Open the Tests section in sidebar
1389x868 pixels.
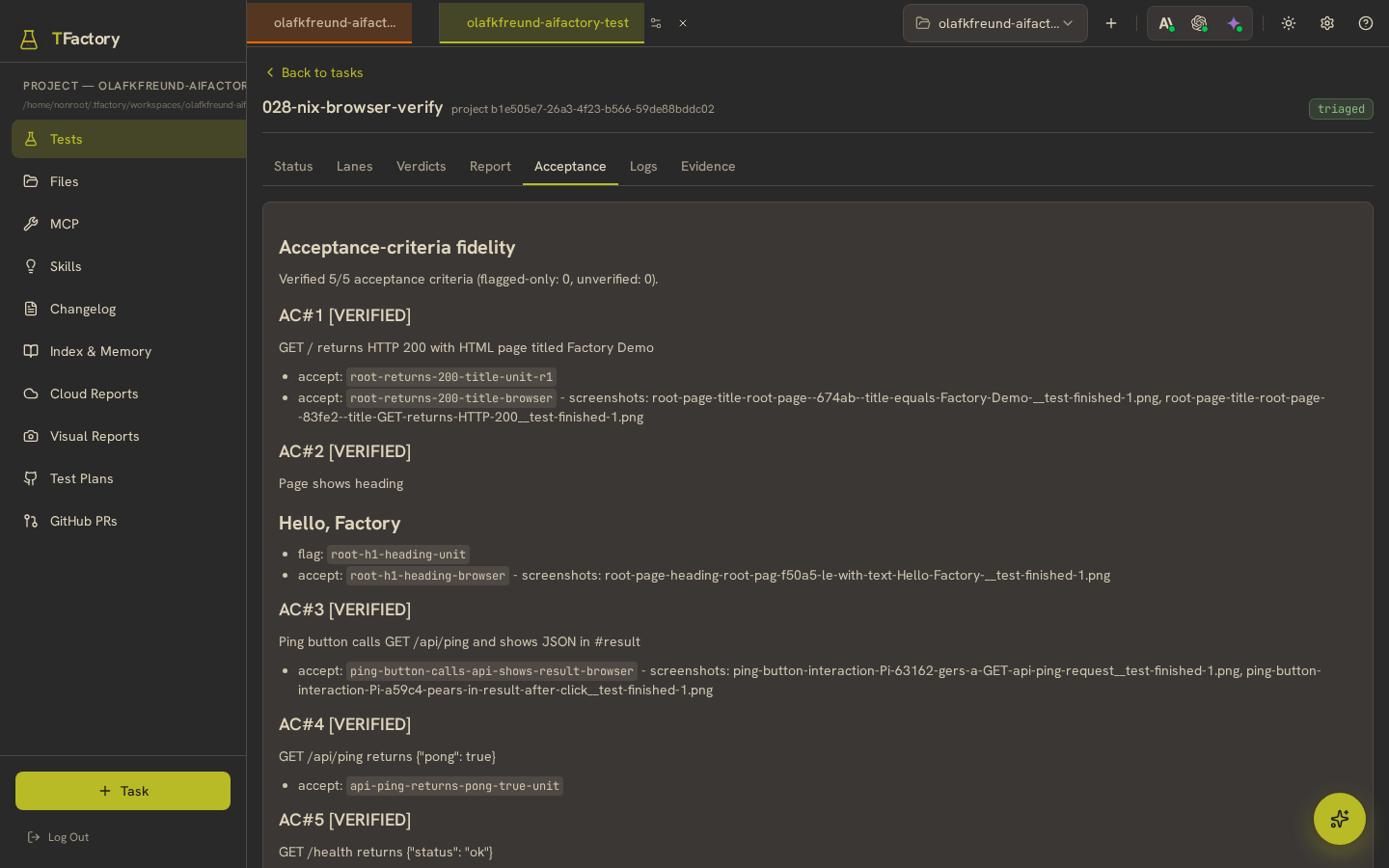tap(129, 139)
